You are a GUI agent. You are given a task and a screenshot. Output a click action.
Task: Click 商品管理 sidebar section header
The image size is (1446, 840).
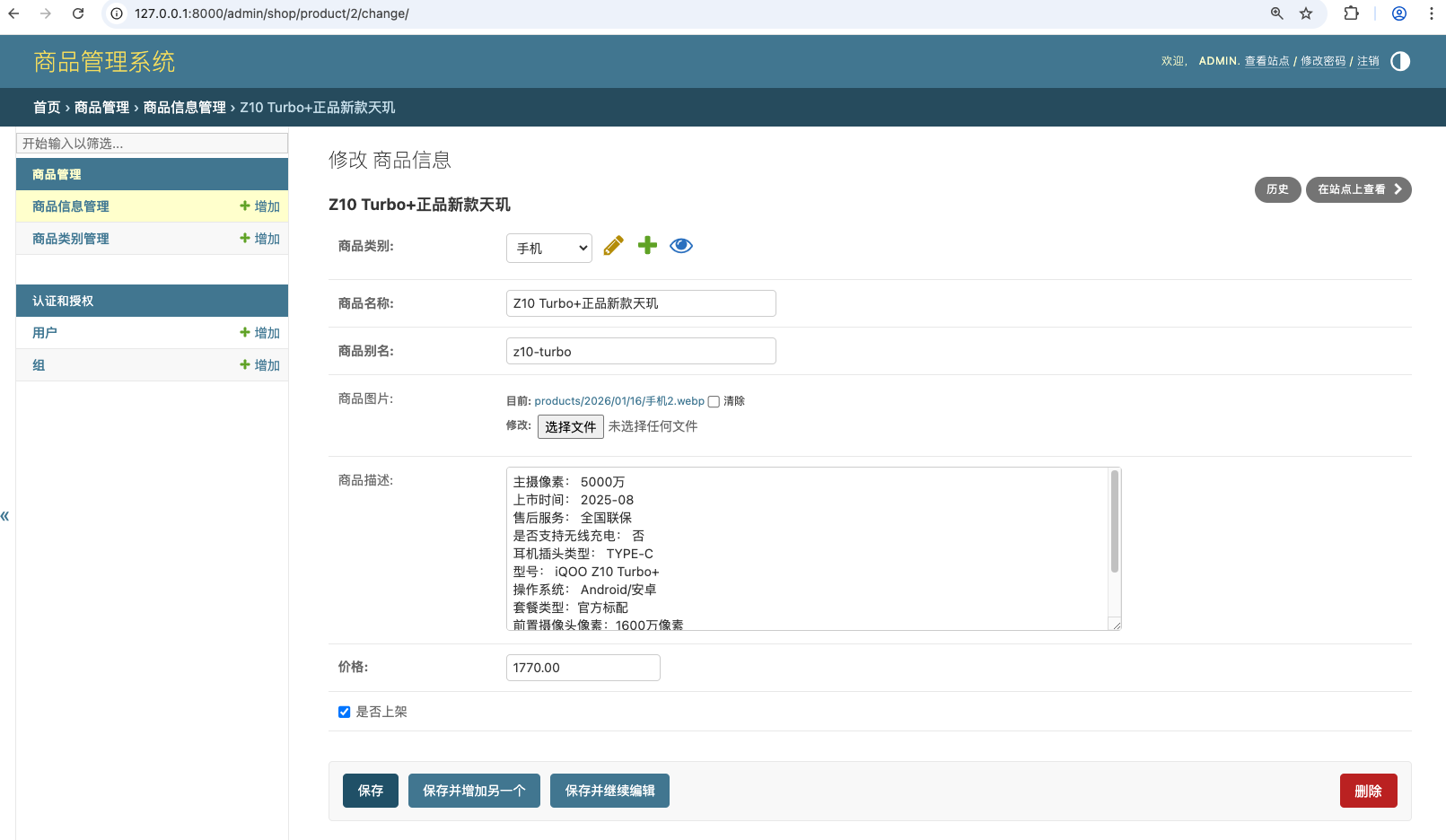(x=57, y=174)
